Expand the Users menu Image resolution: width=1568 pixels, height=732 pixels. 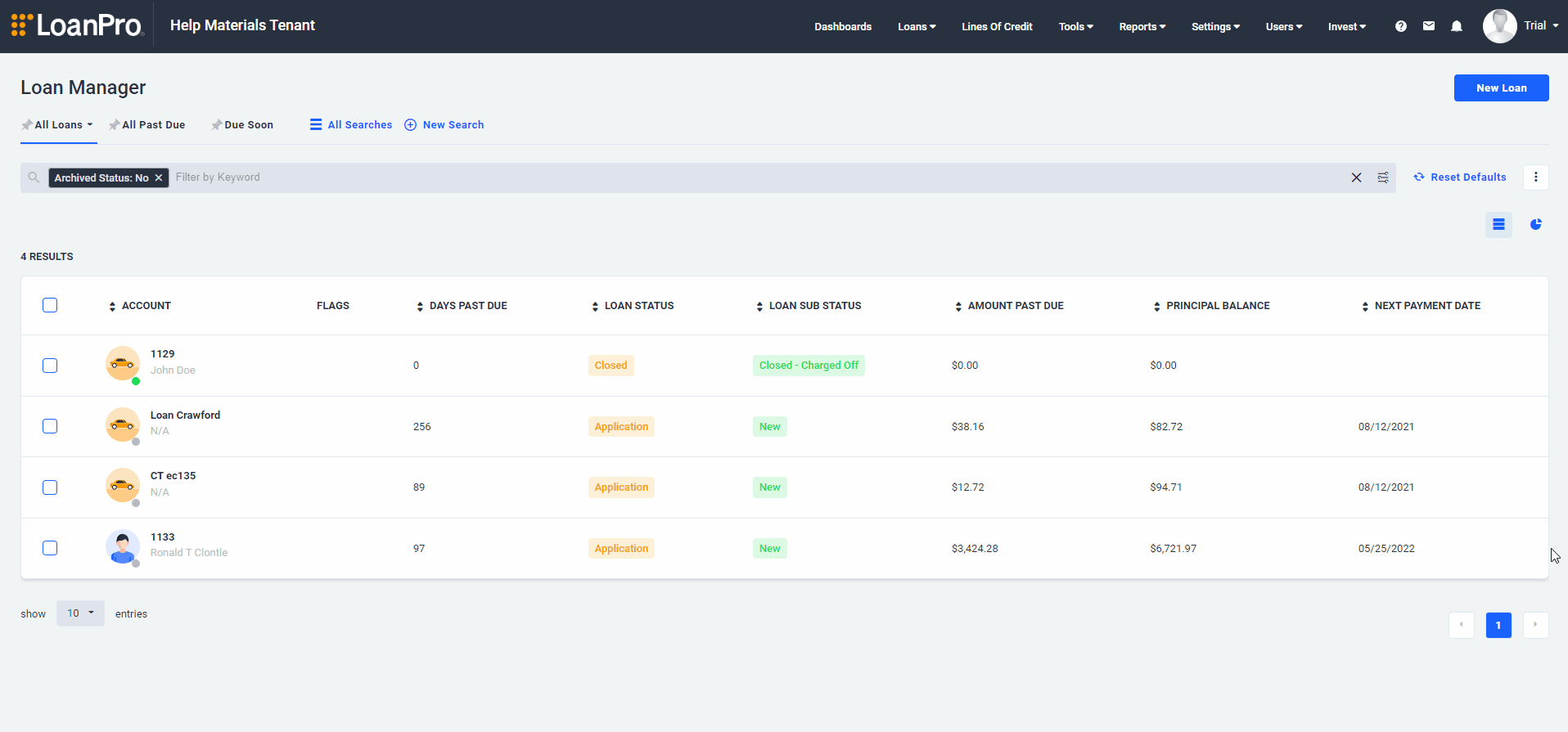[1284, 27]
